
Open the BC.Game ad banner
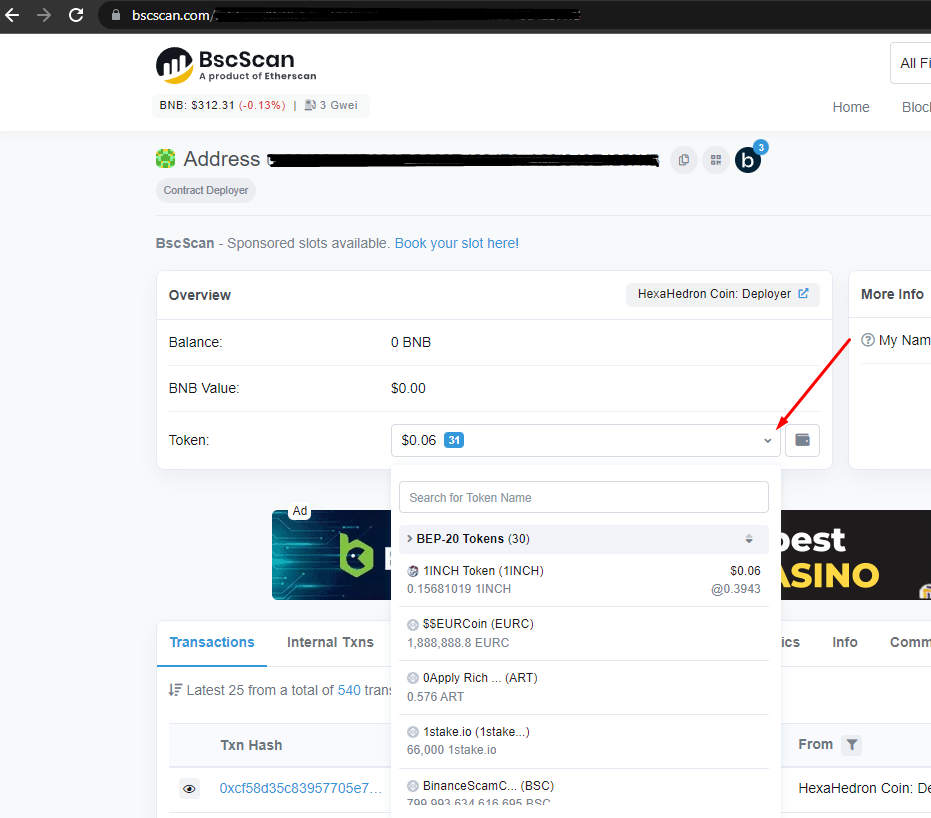point(331,554)
